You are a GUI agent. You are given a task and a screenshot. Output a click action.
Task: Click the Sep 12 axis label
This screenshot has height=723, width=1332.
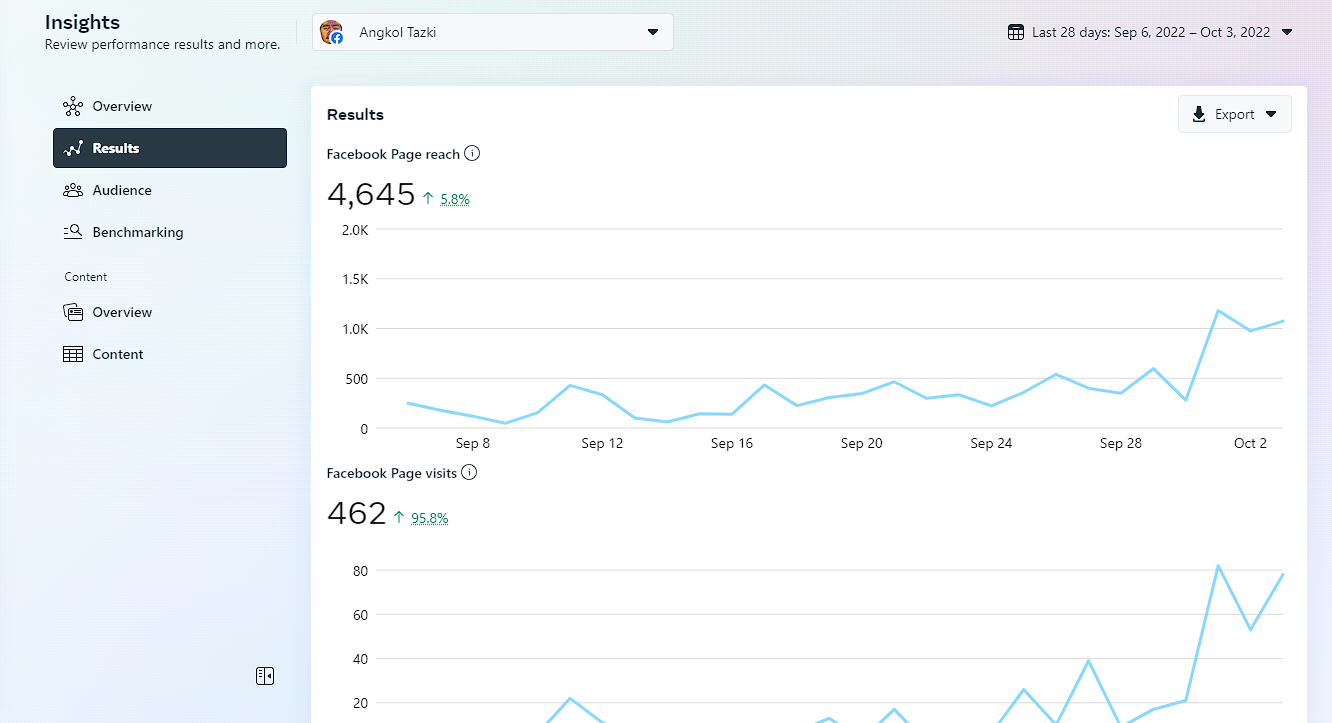602,443
